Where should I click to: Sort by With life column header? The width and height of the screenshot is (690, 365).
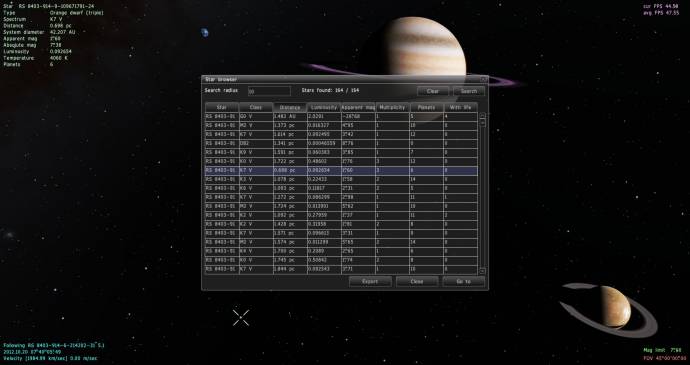click(461, 107)
